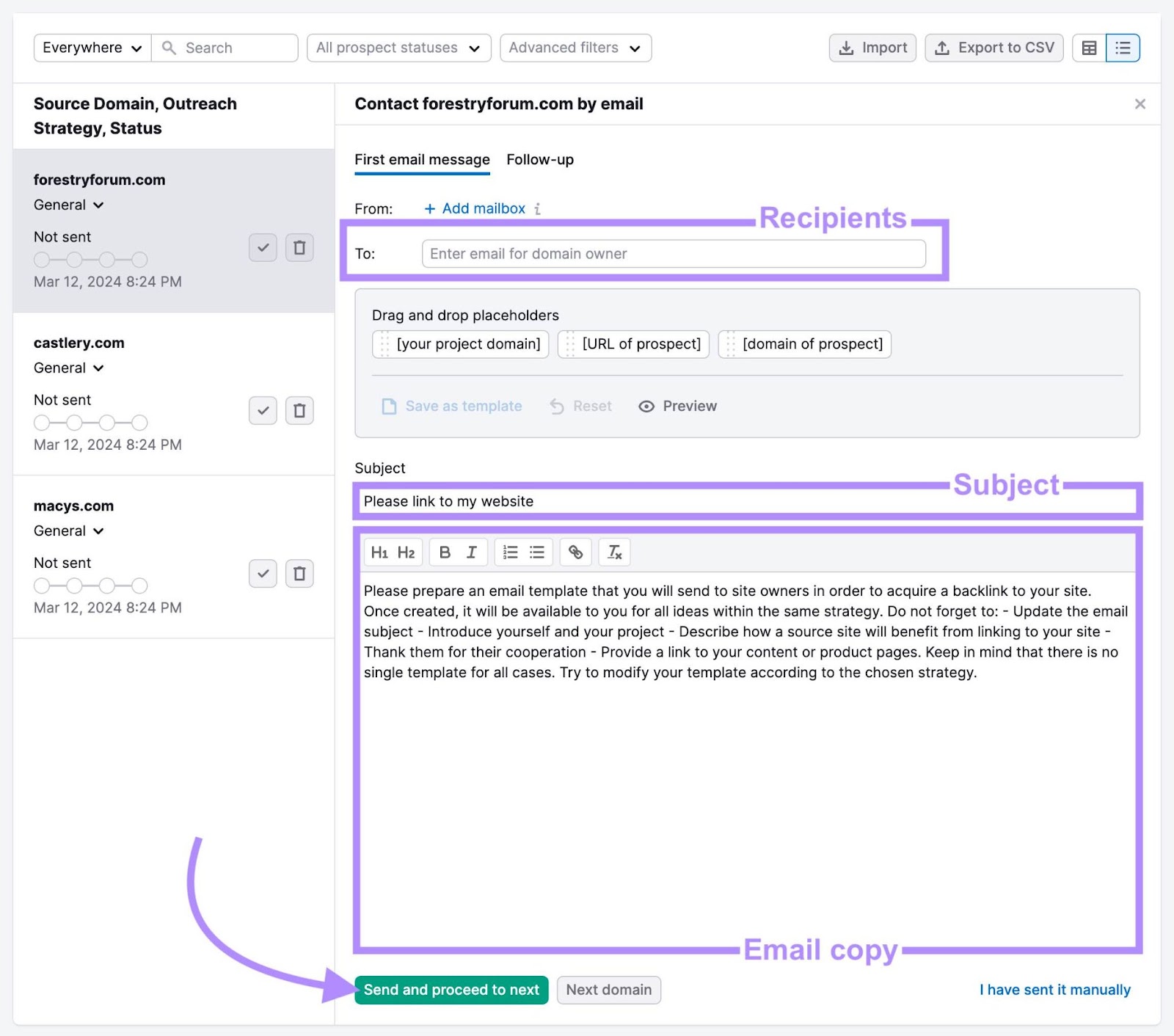The height and width of the screenshot is (1036, 1174).
Task: Clear formatting using the Tx icon
Action: [x=615, y=552]
